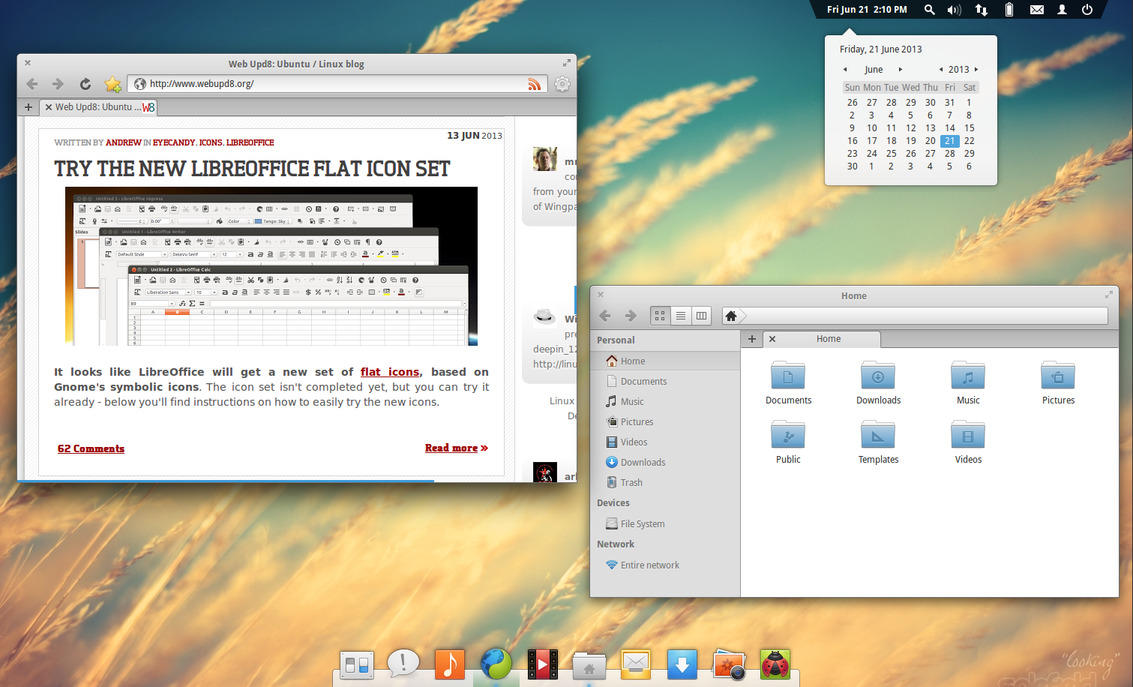This screenshot has height=687, width=1133.
Task: Add a new tab in Files window
Action: point(751,339)
